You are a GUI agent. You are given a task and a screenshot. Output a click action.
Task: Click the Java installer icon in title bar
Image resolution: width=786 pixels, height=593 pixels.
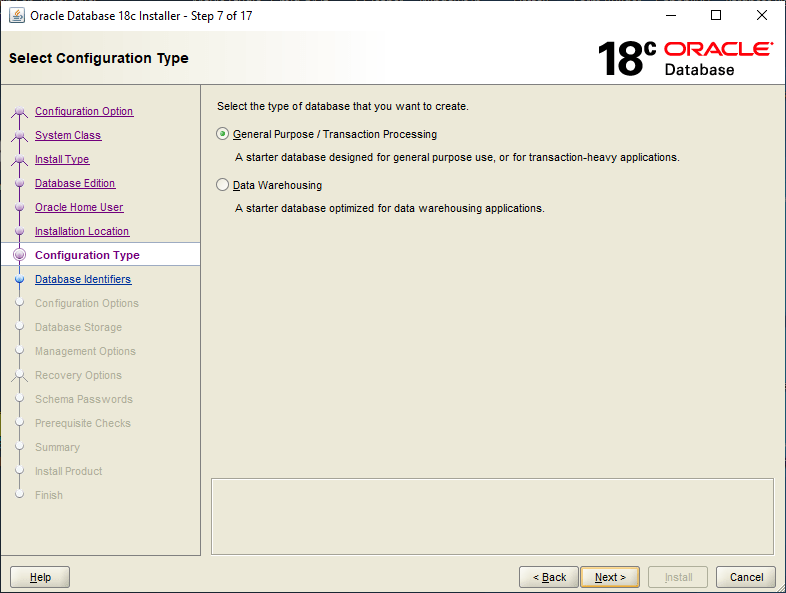(17, 16)
